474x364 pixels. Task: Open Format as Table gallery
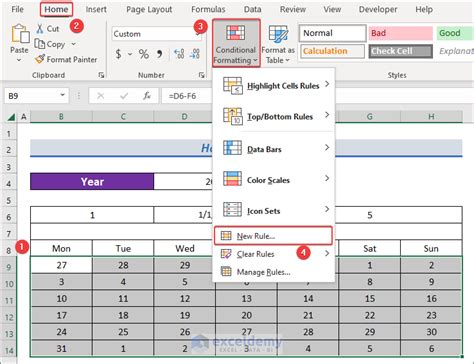click(278, 43)
